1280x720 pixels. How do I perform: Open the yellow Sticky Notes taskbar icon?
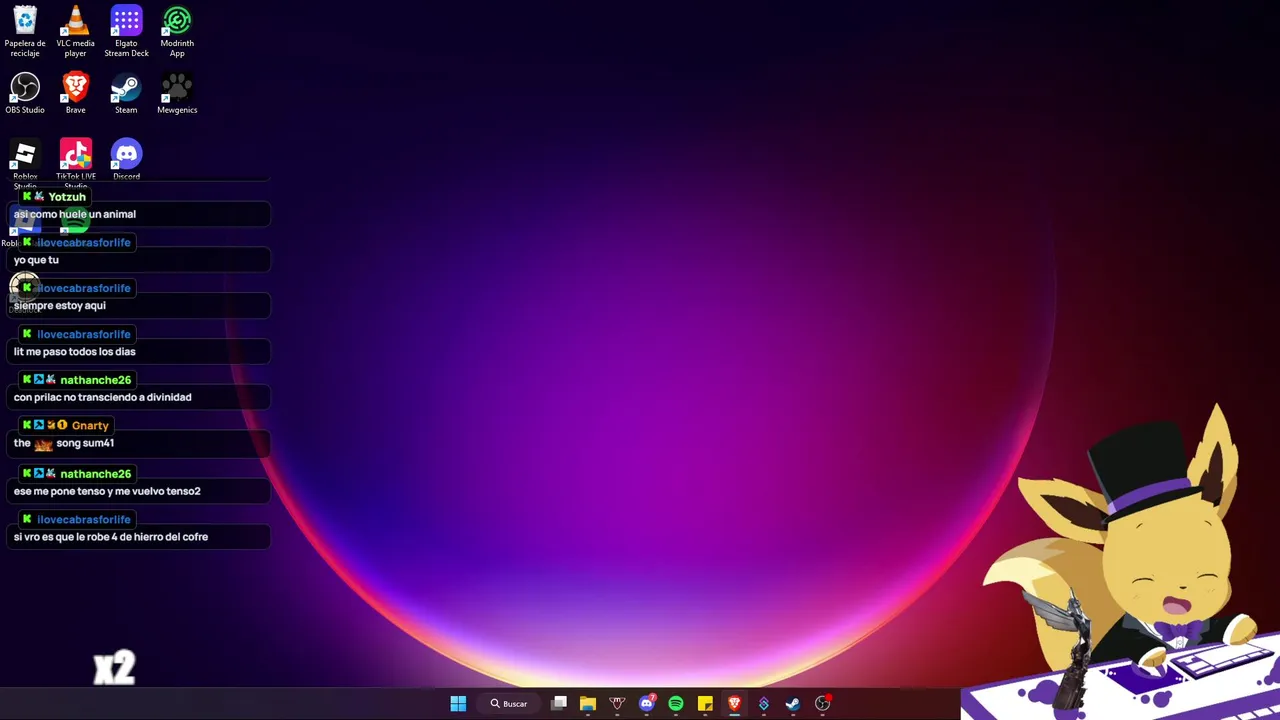click(x=705, y=704)
